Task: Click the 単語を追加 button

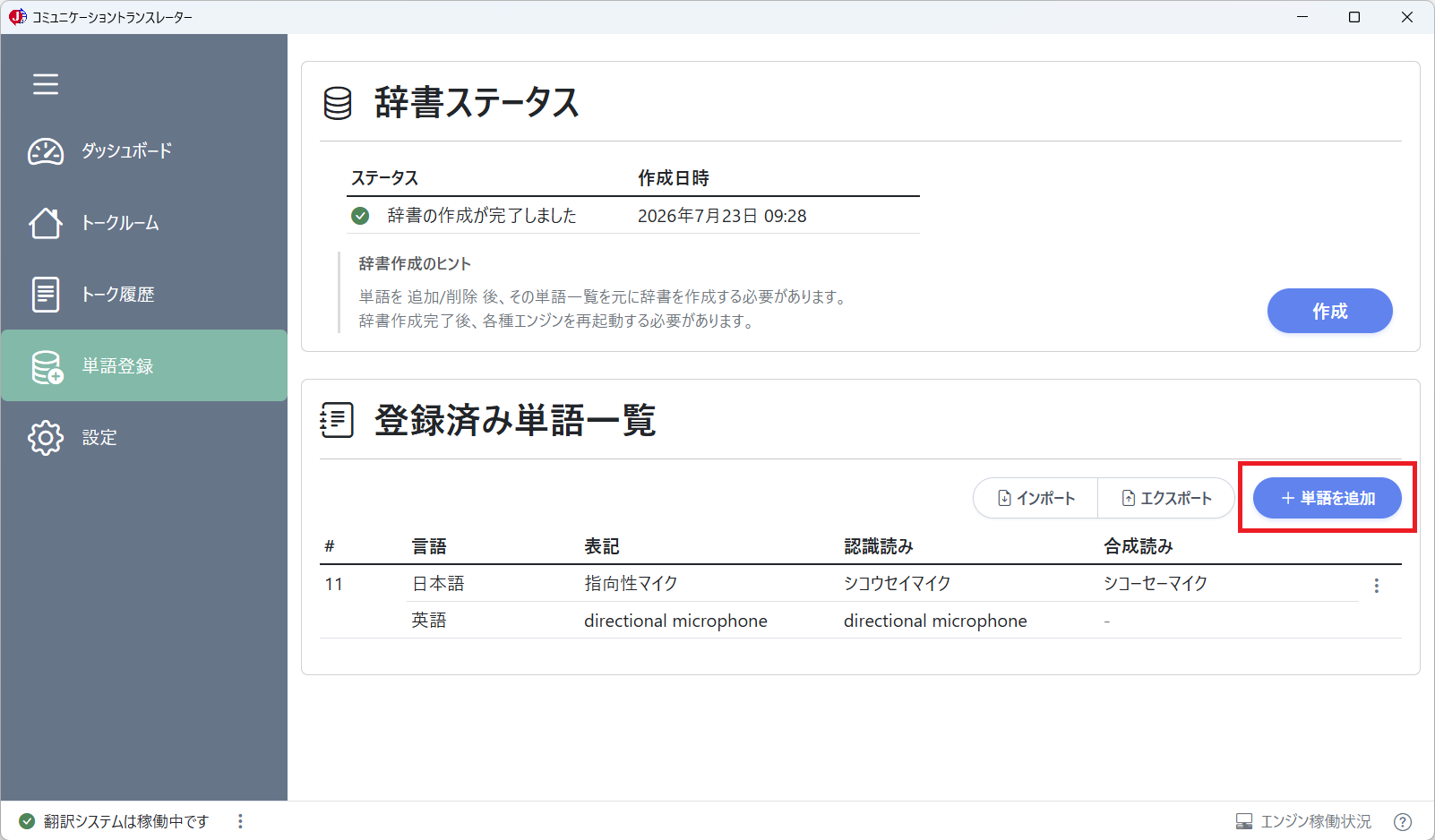Action: (x=1327, y=498)
